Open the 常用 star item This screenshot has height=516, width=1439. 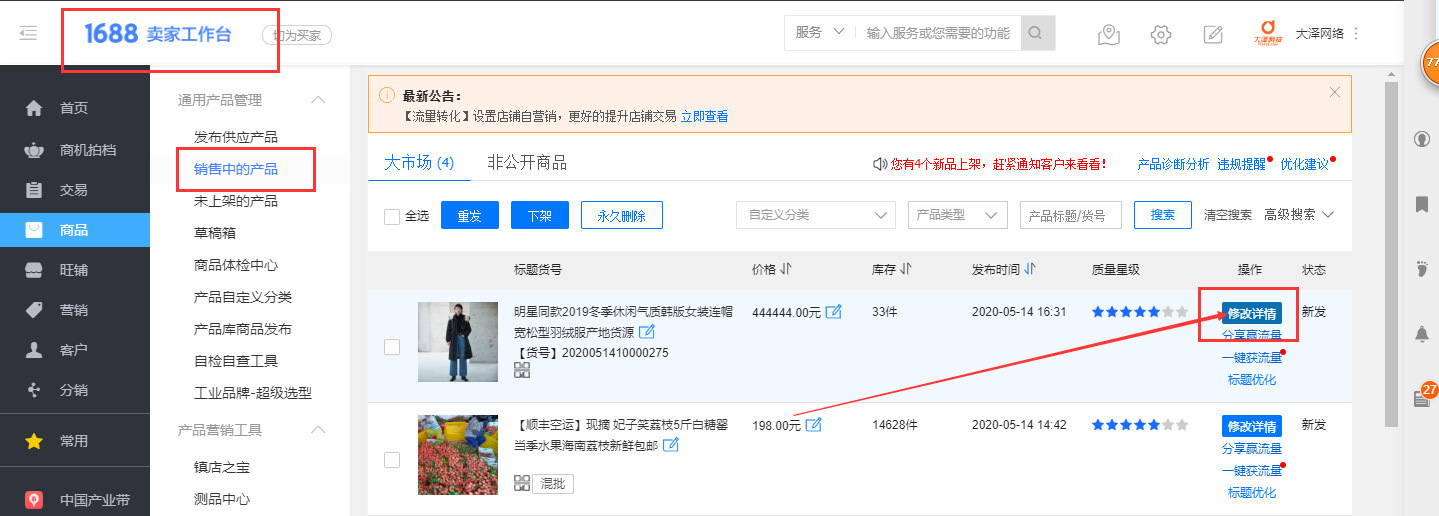click(75, 441)
